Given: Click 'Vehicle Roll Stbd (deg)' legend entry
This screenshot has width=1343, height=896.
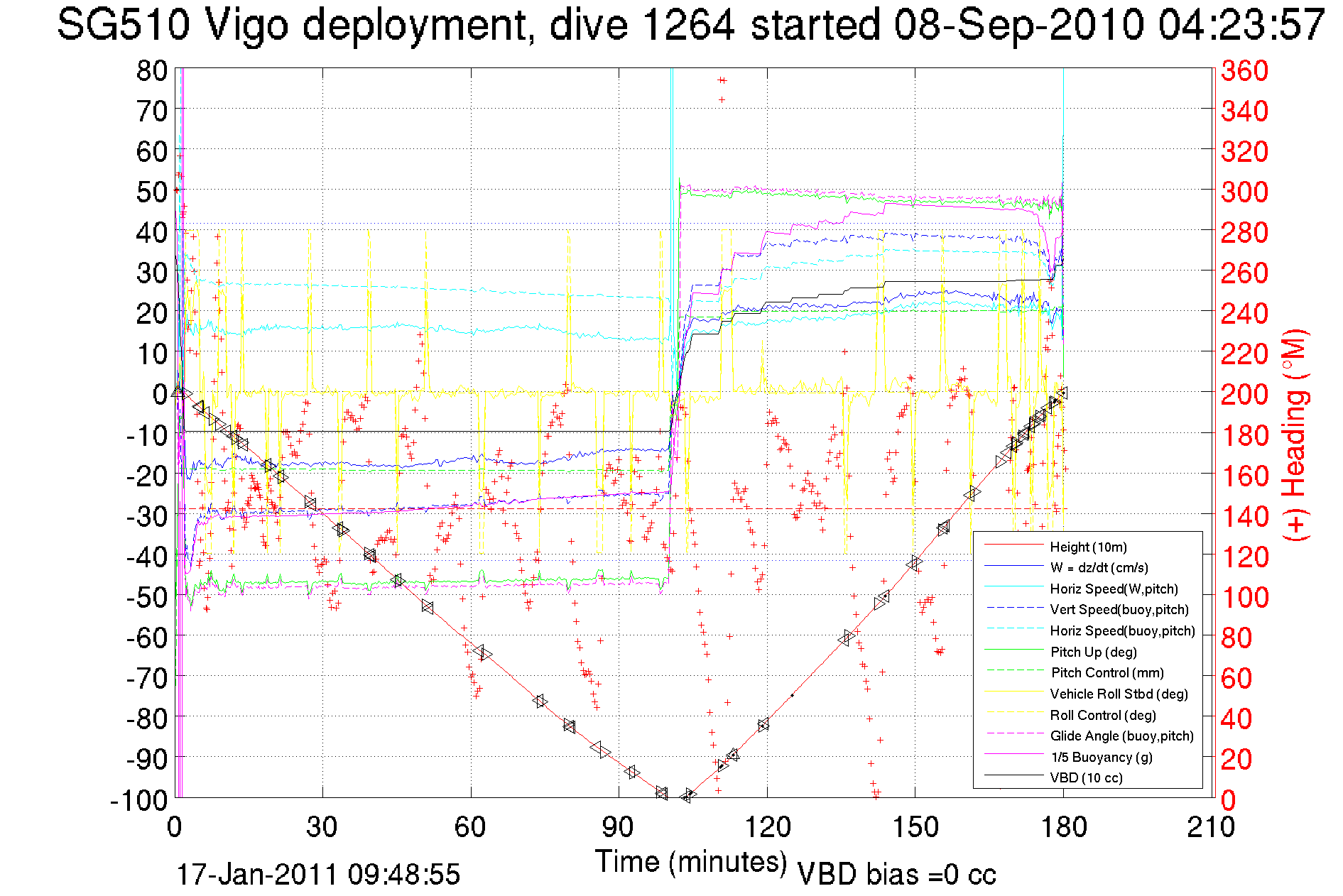Looking at the screenshot, I should tap(1119, 694).
